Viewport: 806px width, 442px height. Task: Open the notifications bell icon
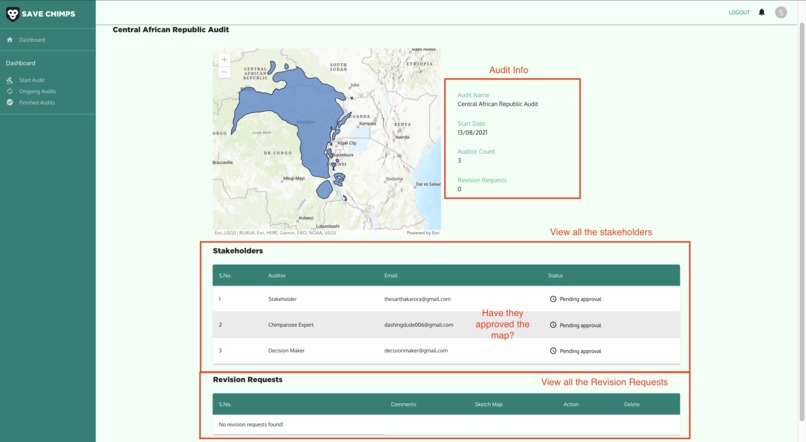click(x=762, y=12)
